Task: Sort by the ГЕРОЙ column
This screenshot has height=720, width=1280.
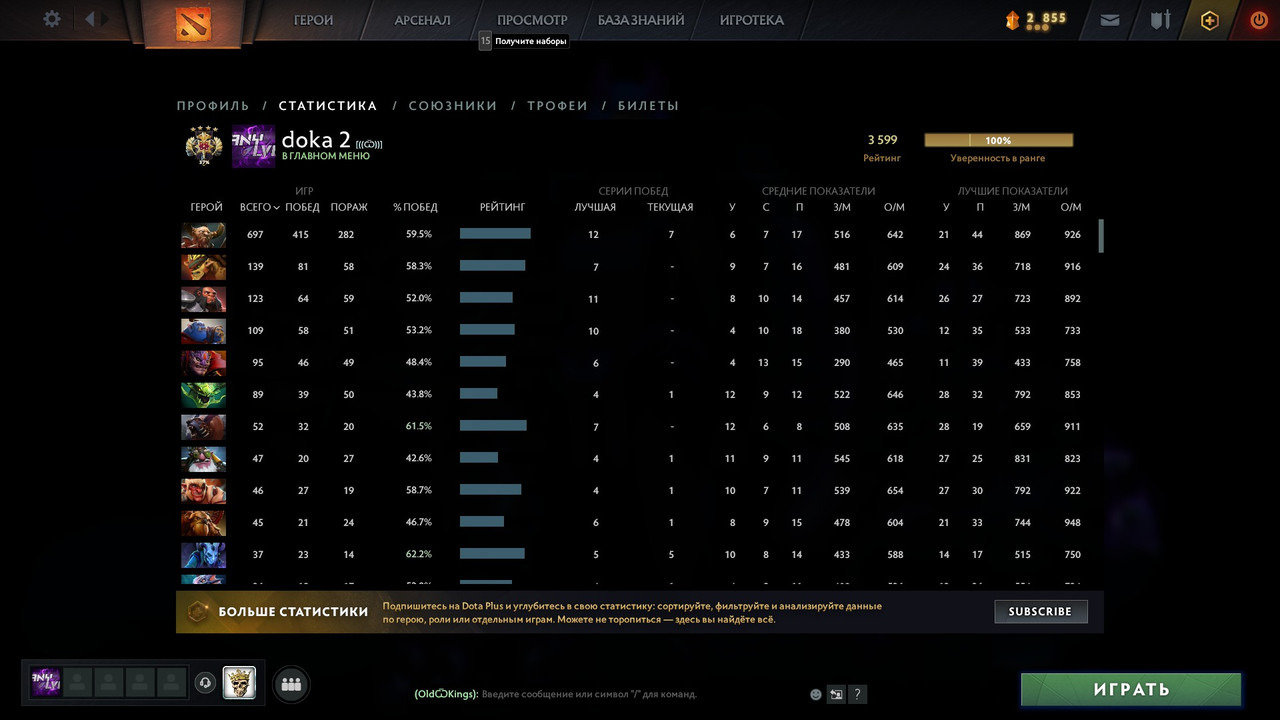Action: click(x=206, y=207)
